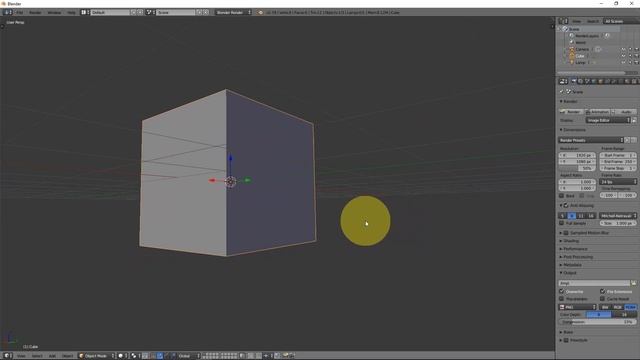Select World item in outliner
640x360 pixels.
580,42
